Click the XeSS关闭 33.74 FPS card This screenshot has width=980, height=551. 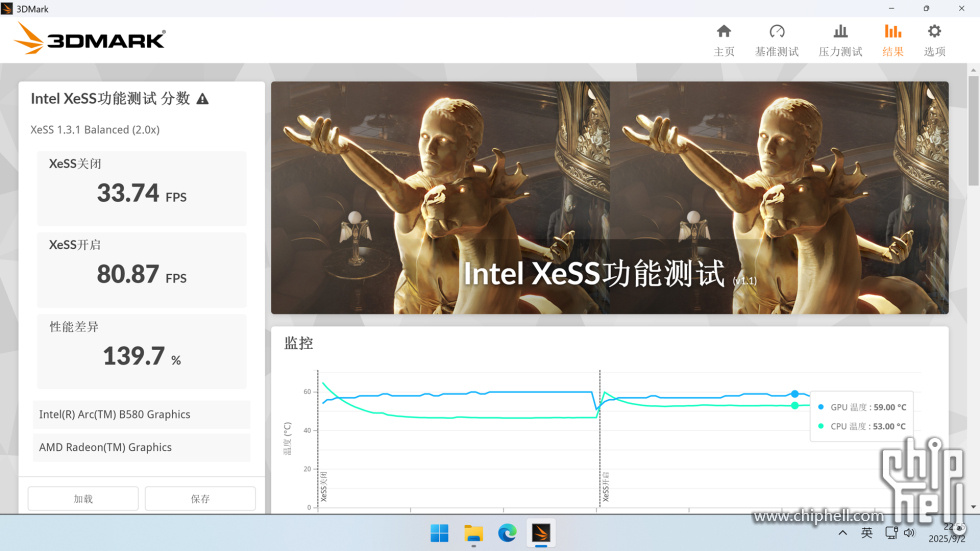tap(141, 188)
